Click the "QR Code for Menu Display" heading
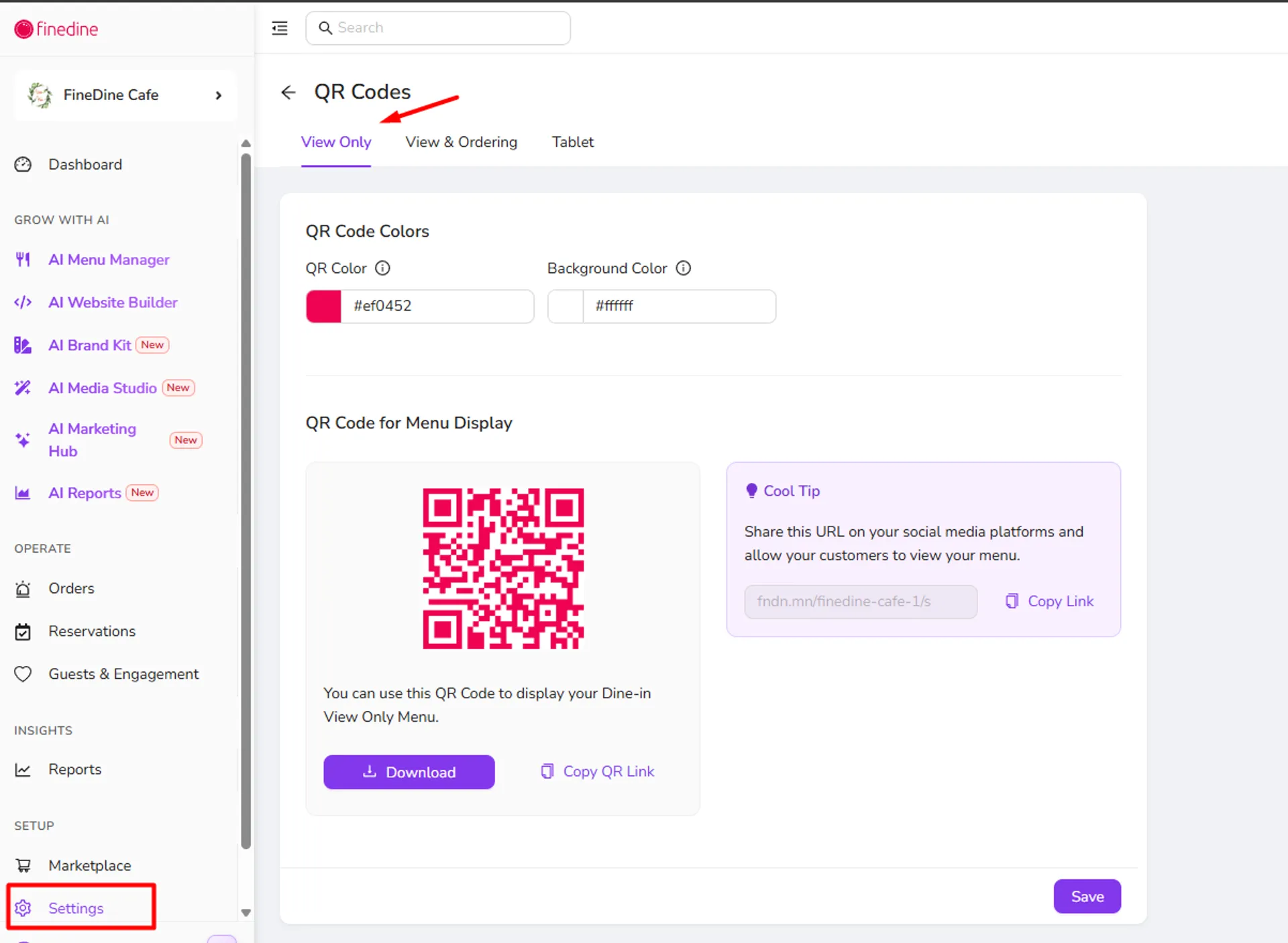1288x943 pixels. click(x=409, y=423)
